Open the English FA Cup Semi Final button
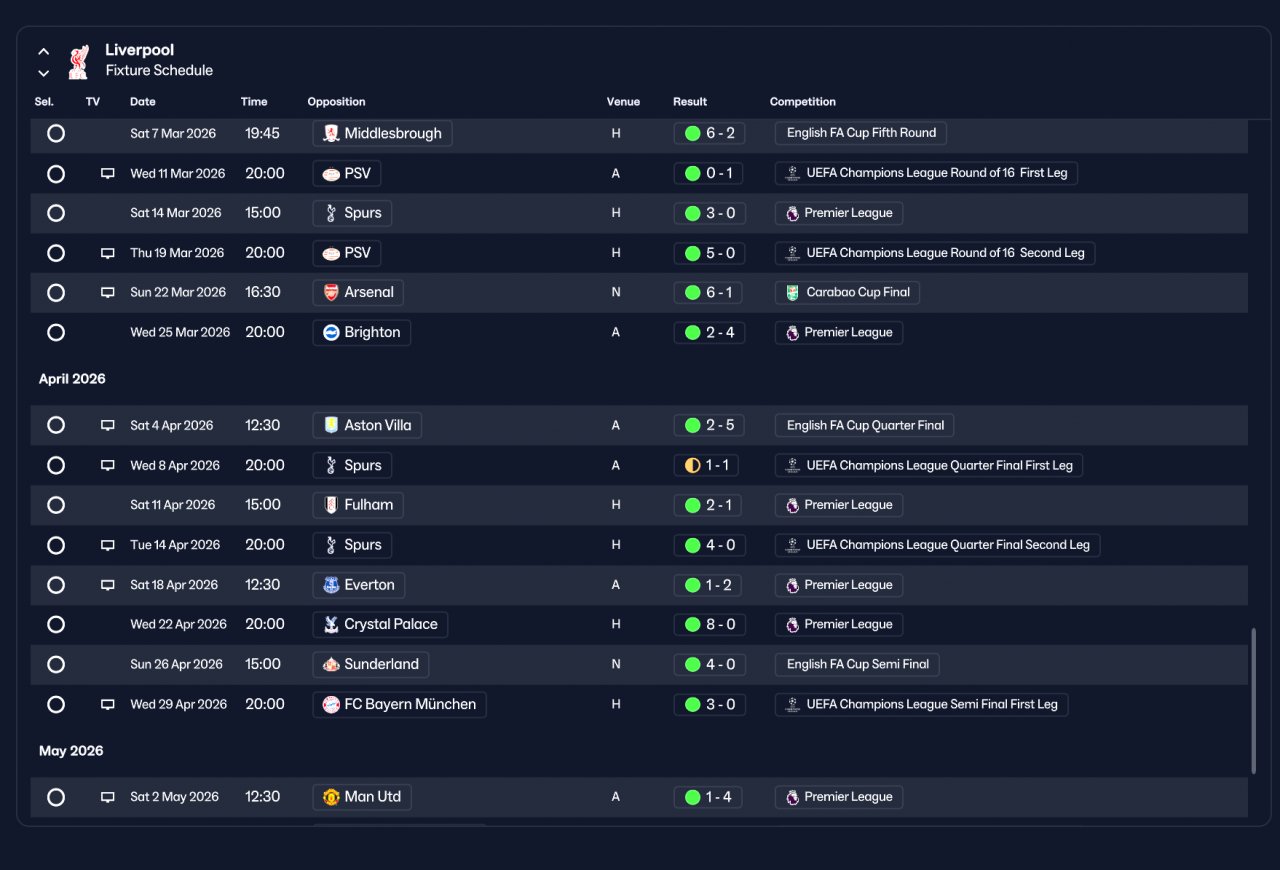The height and width of the screenshot is (870, 1280). point(857,664)
